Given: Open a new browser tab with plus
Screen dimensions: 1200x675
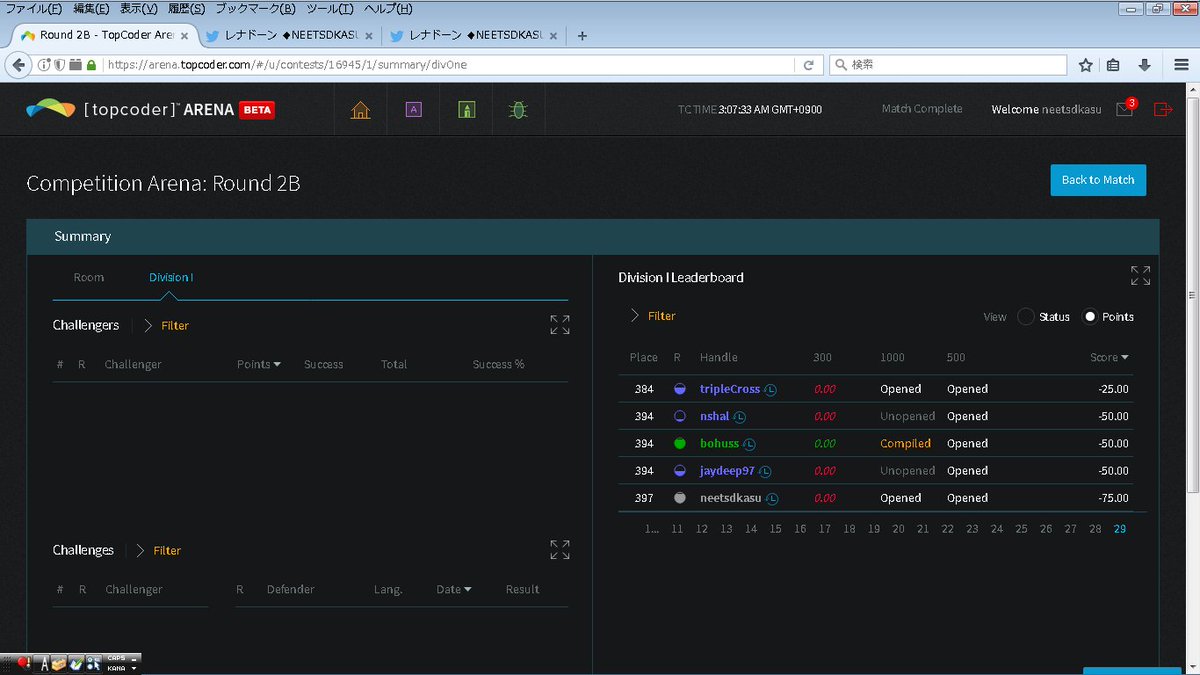Looking at the screenshot, I should (x=582, y=35).
